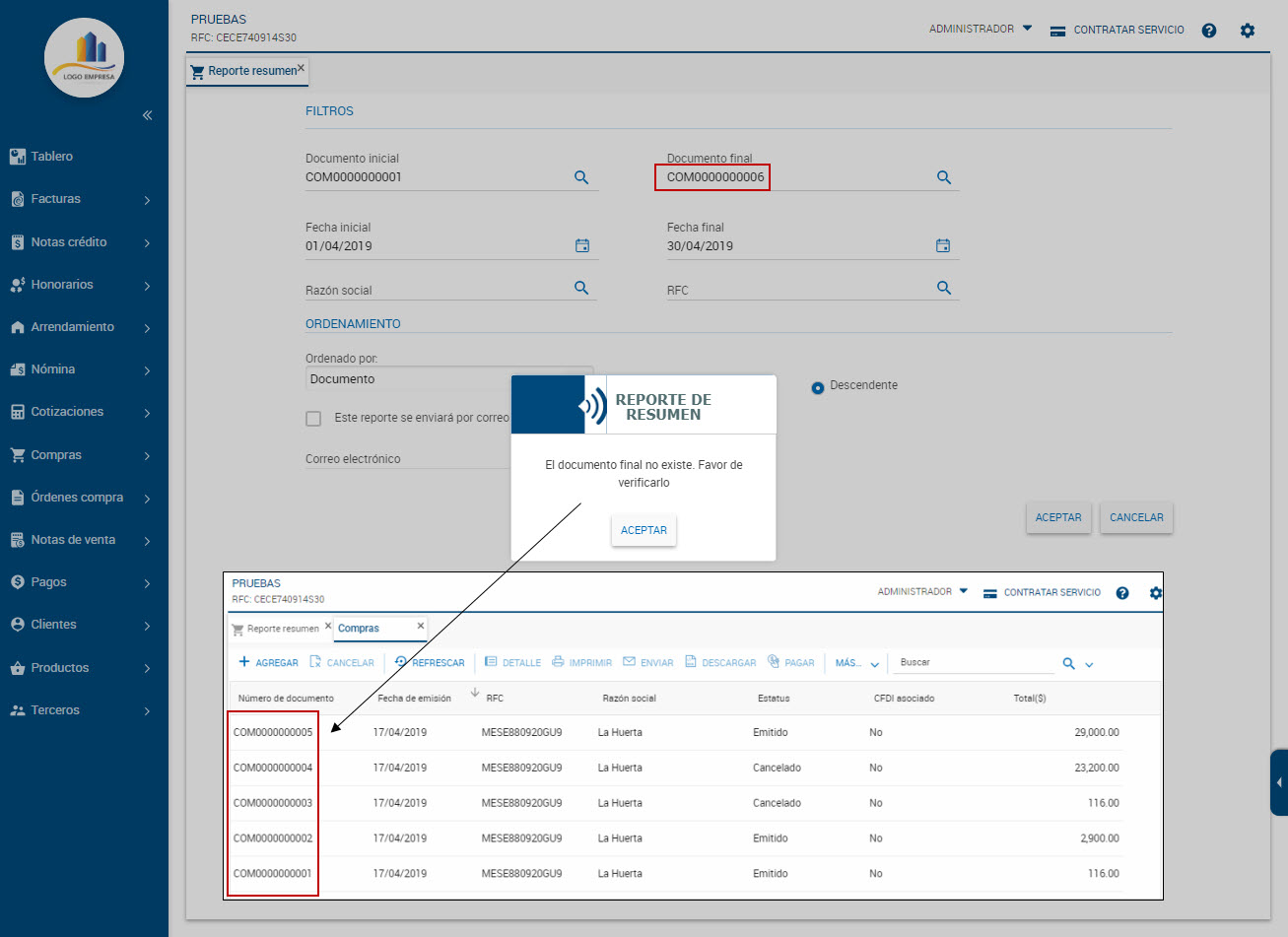Close the Reporte resumen tab

click(301, 68)
